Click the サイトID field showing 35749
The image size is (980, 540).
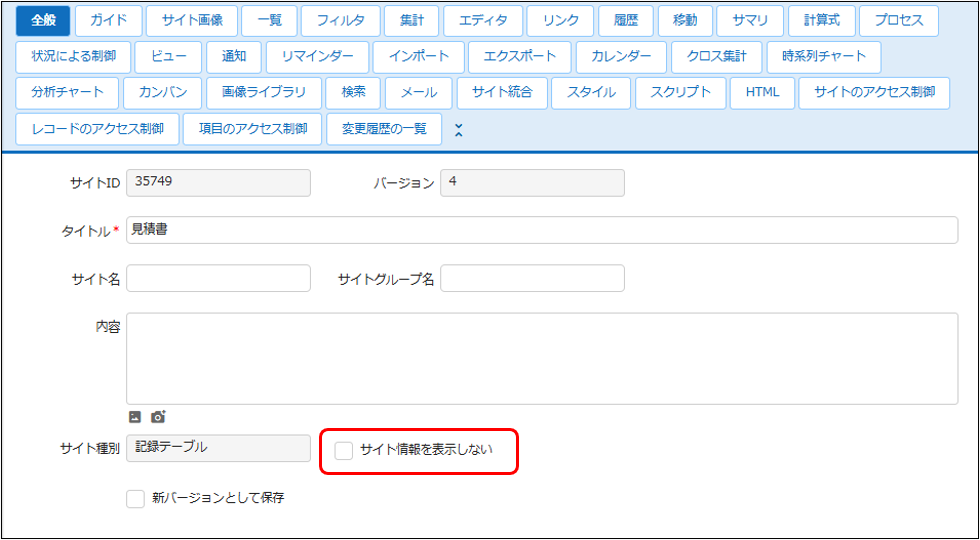coord(218,183)
